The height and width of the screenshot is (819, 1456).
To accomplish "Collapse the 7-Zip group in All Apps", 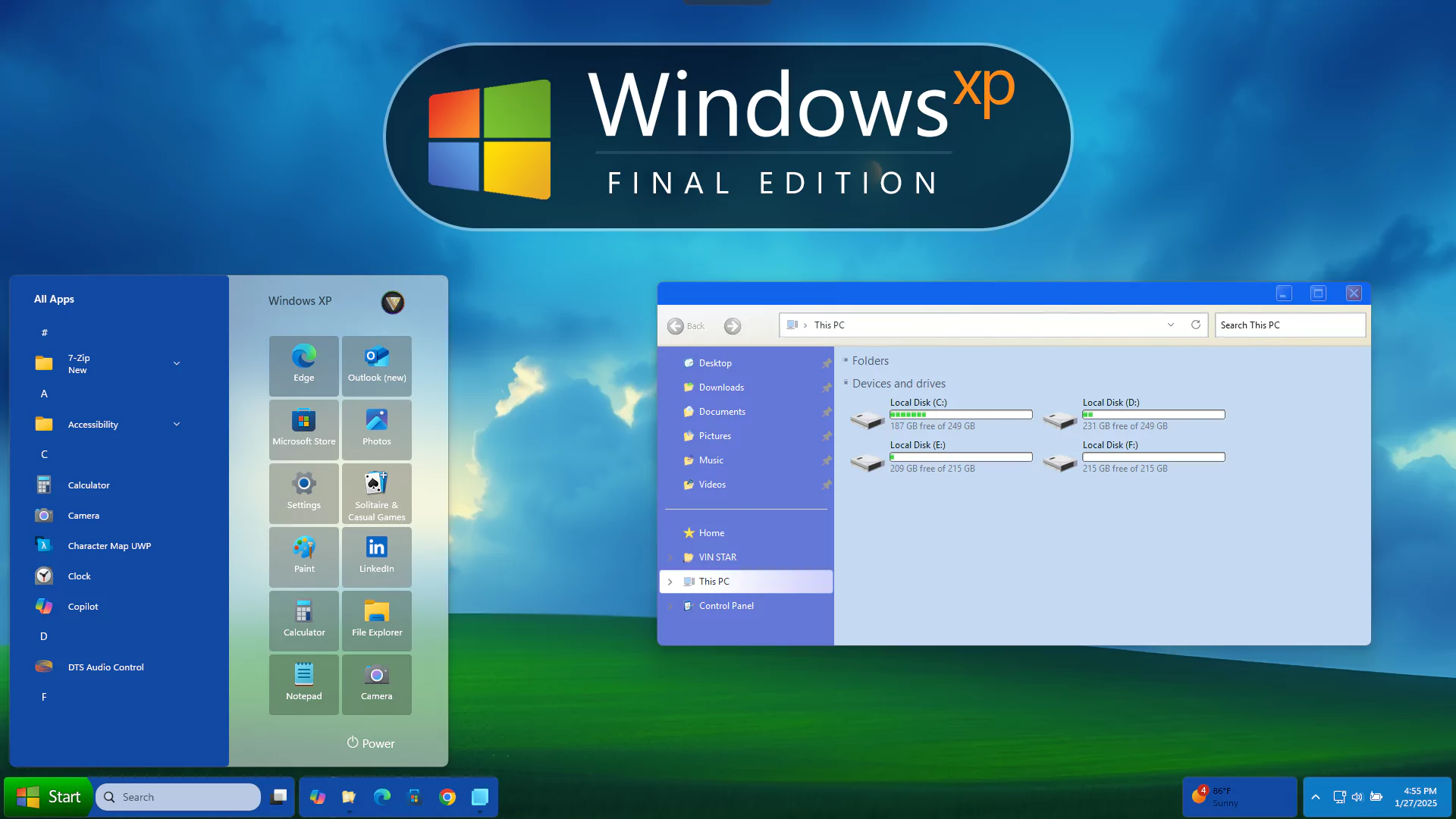I will click(177, 363).
